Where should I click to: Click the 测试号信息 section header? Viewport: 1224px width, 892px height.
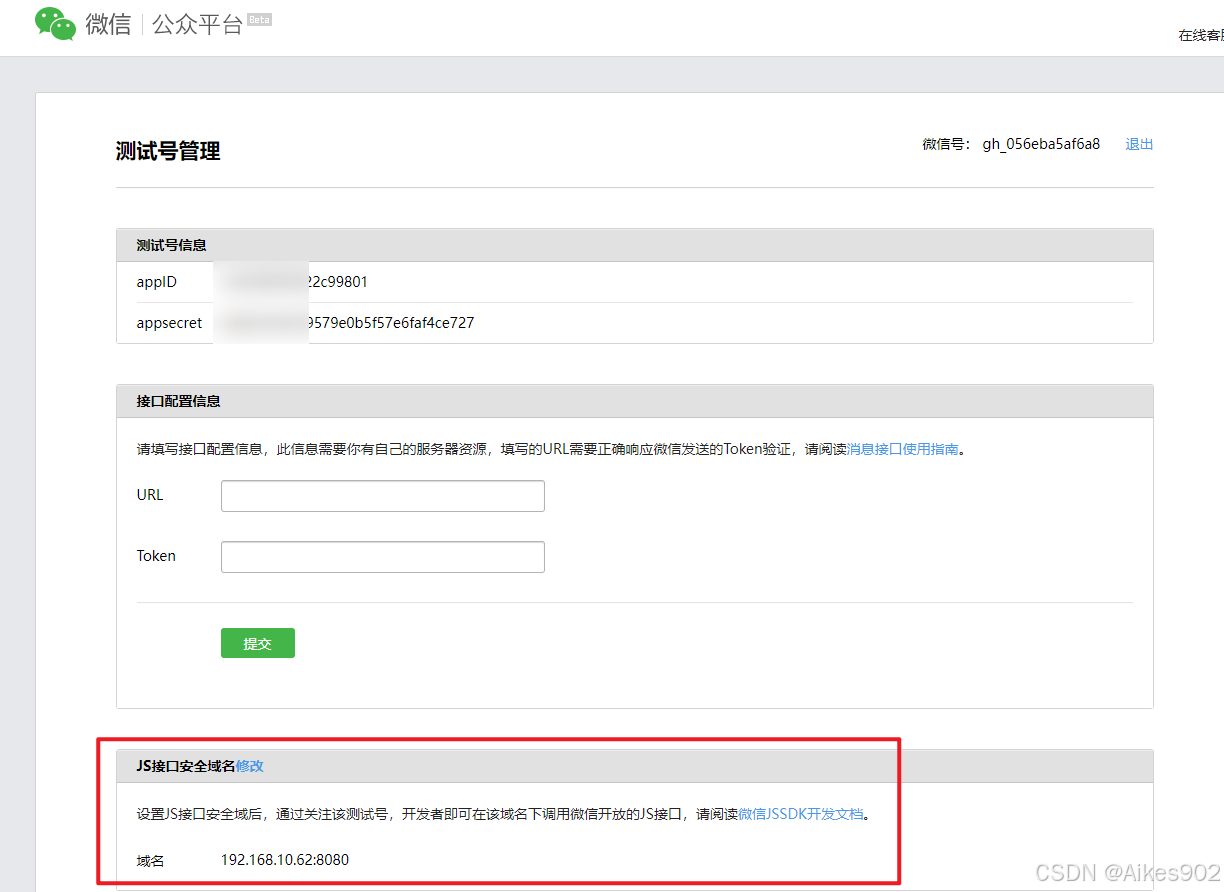(635, 245)
